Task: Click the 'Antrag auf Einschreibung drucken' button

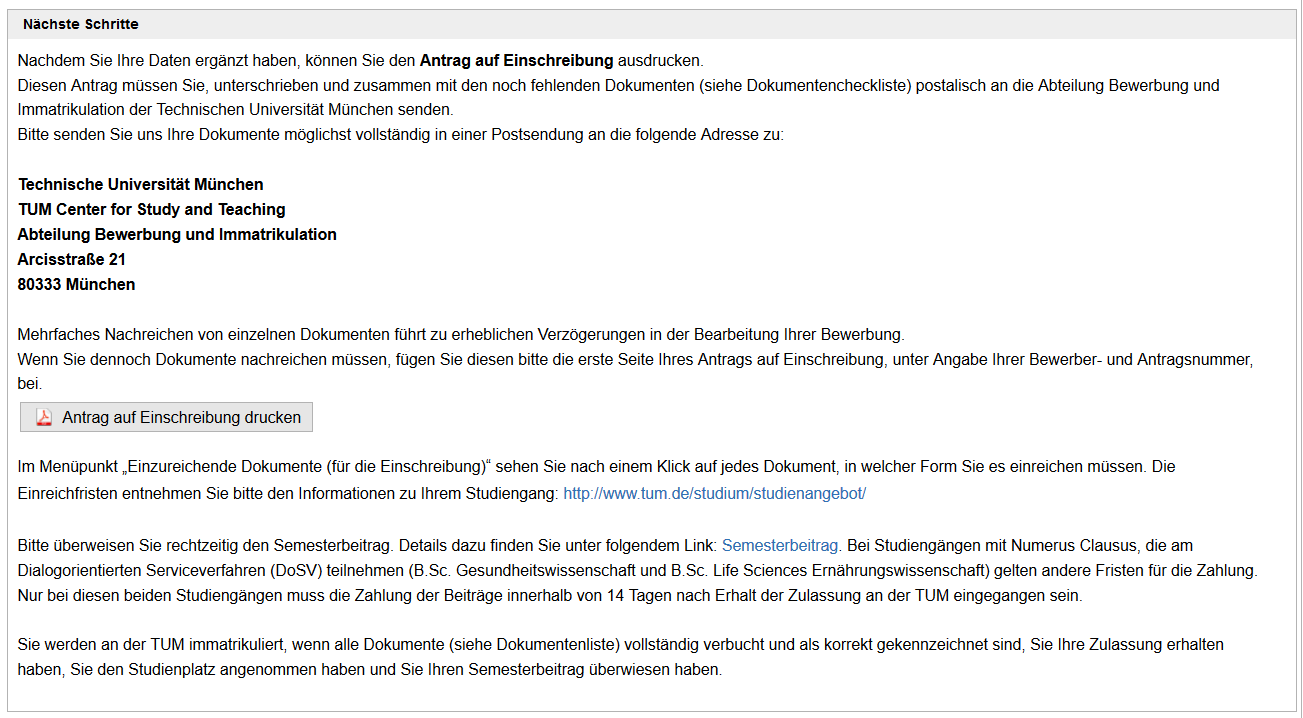Action: (166, 417)
